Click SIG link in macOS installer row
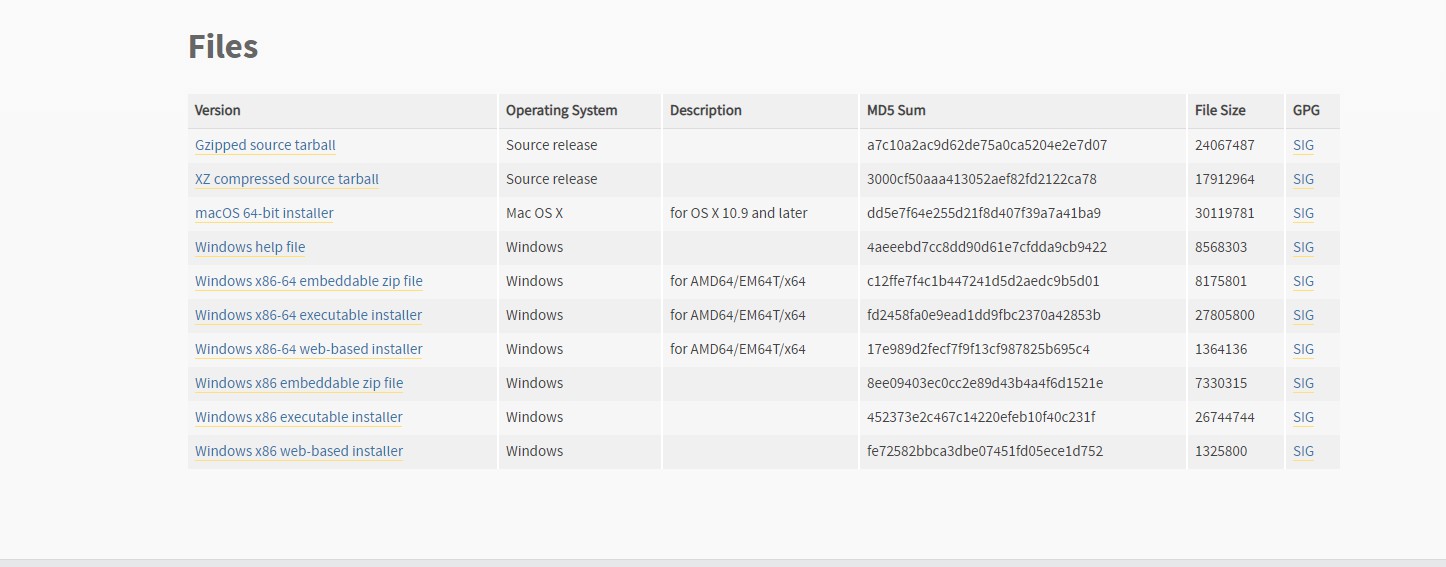 1303,213
